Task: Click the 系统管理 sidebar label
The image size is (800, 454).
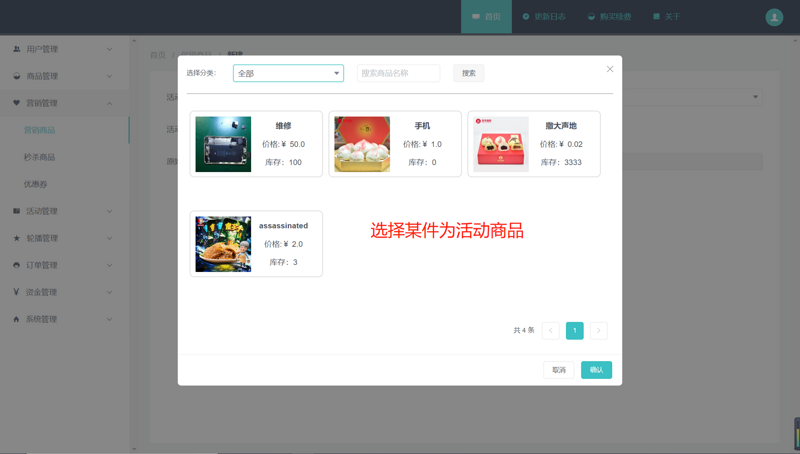Action: (41, 319)
